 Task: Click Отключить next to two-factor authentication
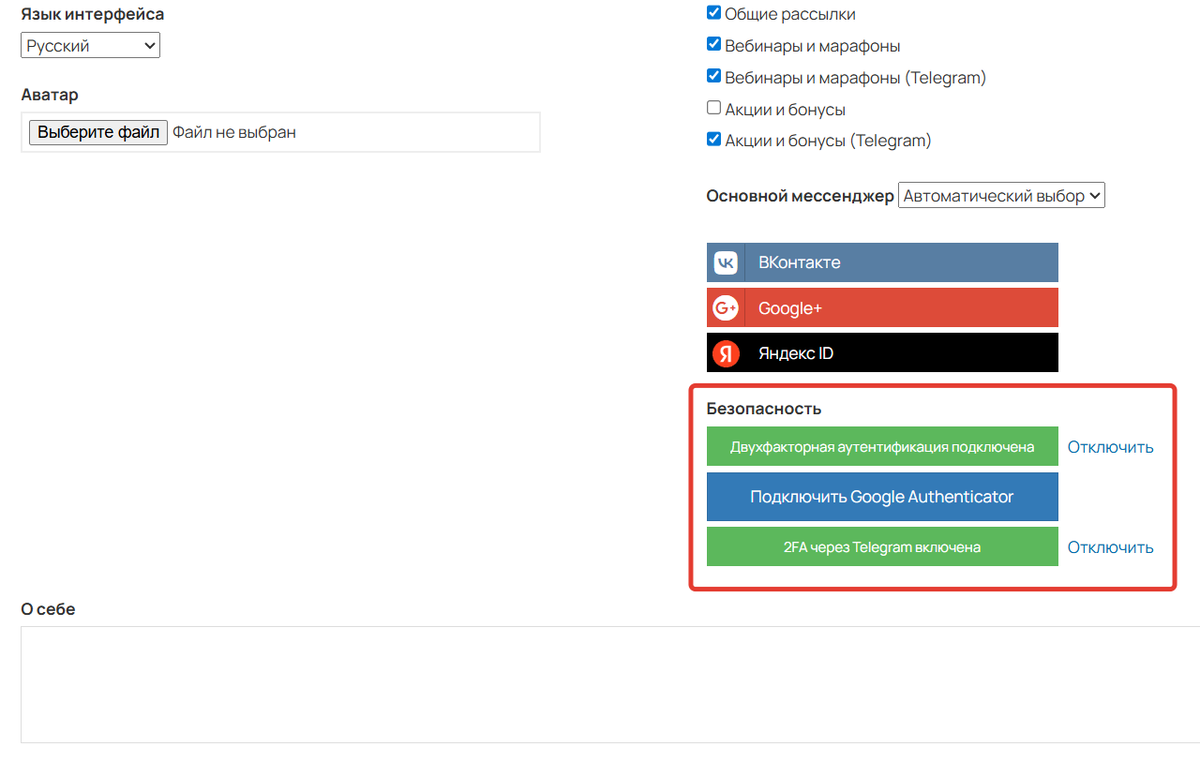click(x=1110, y=447)
